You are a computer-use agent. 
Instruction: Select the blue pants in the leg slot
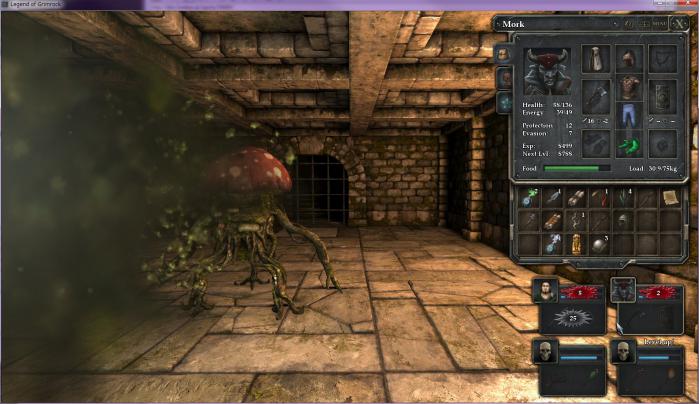point(629,115)
